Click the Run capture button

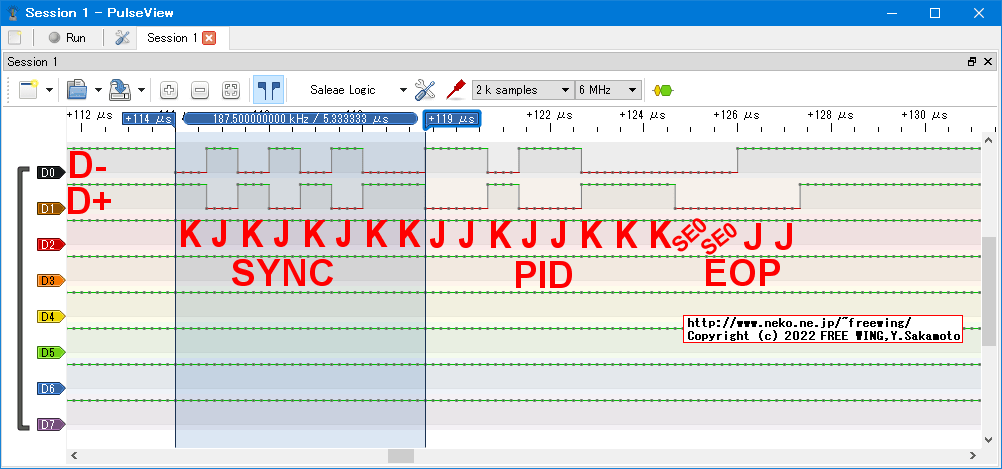tap(67, 38)
